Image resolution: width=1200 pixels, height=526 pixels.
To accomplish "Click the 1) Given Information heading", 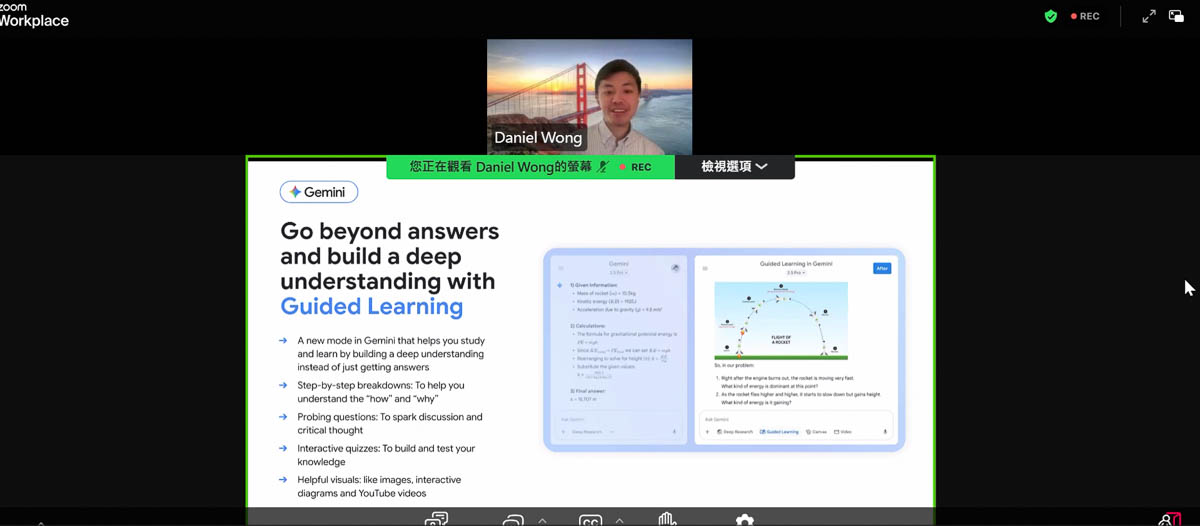I will point(594,285).
